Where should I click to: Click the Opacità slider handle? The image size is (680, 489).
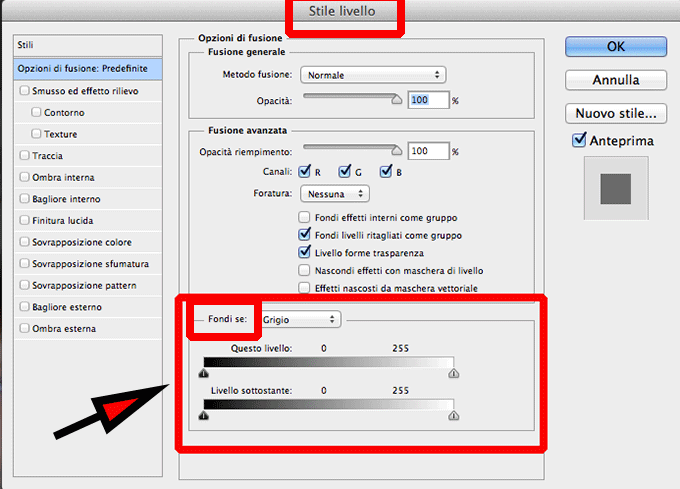396,100
